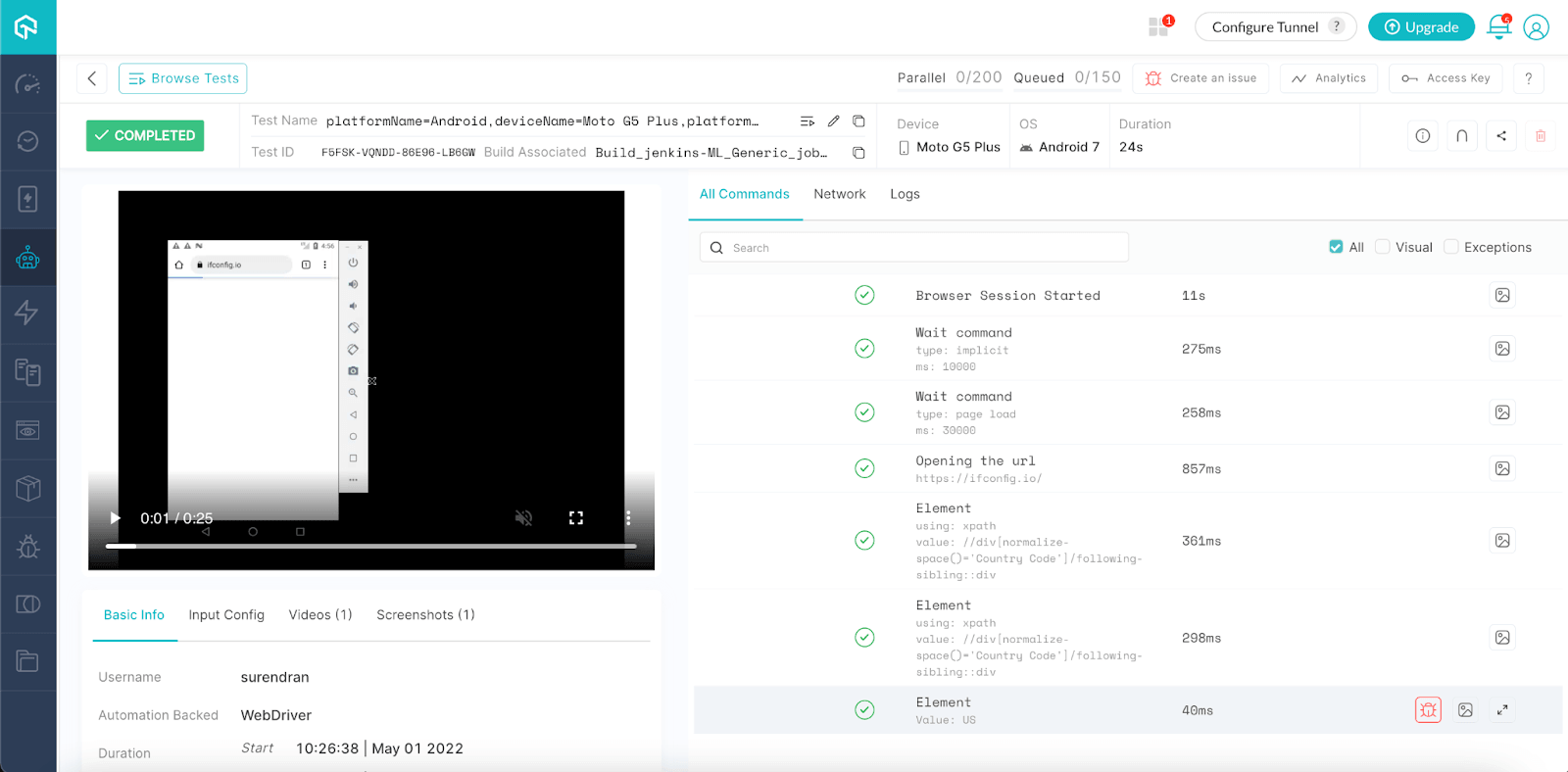
Task: Click the LambdaTest logo icon
Action: tap(26, 26)
